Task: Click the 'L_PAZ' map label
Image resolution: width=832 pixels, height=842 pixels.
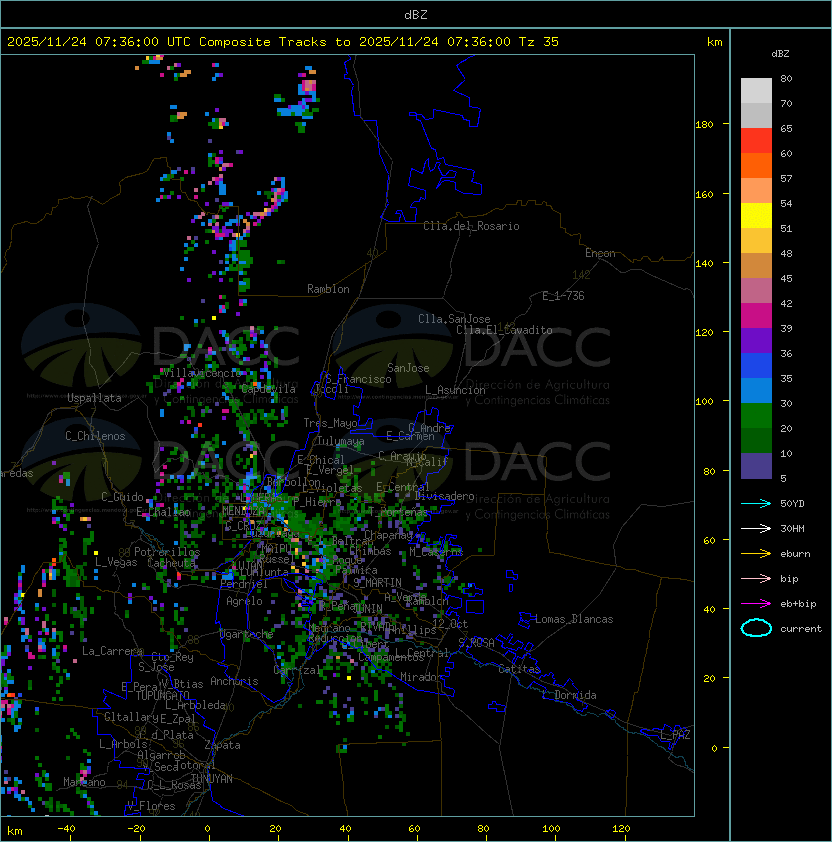Action: point(675,735)
